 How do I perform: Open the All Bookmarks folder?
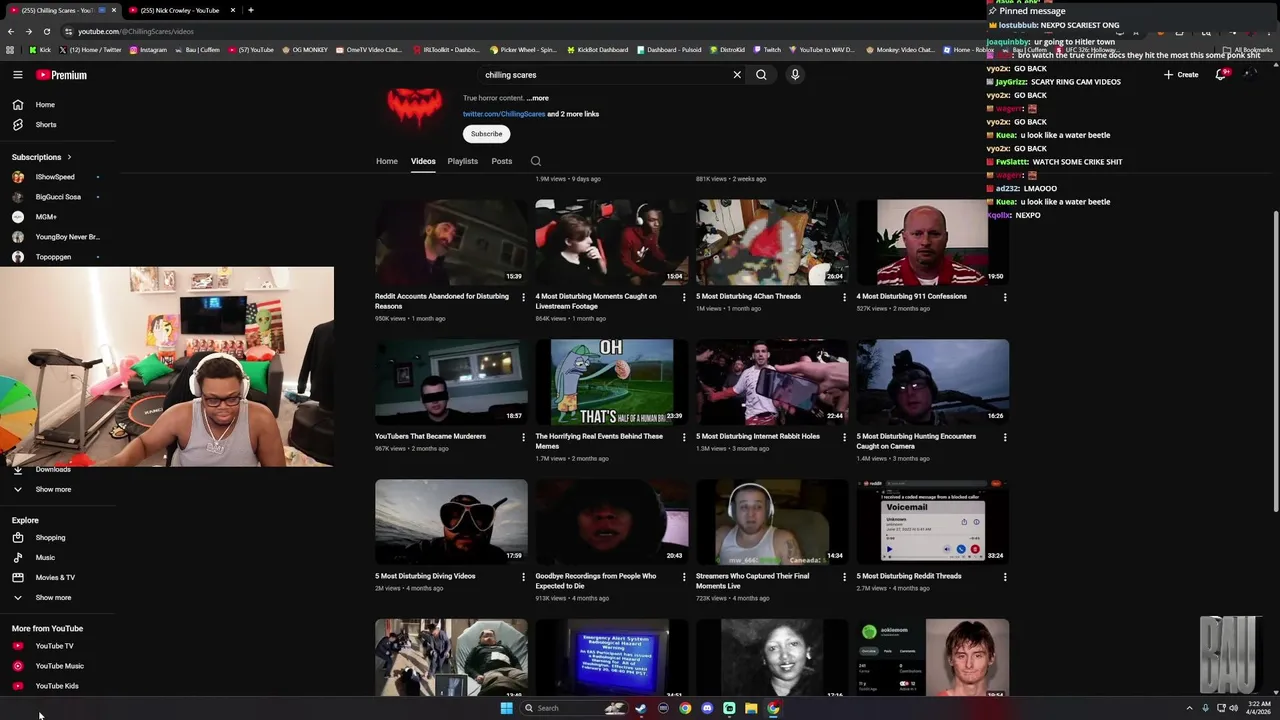1248,50
